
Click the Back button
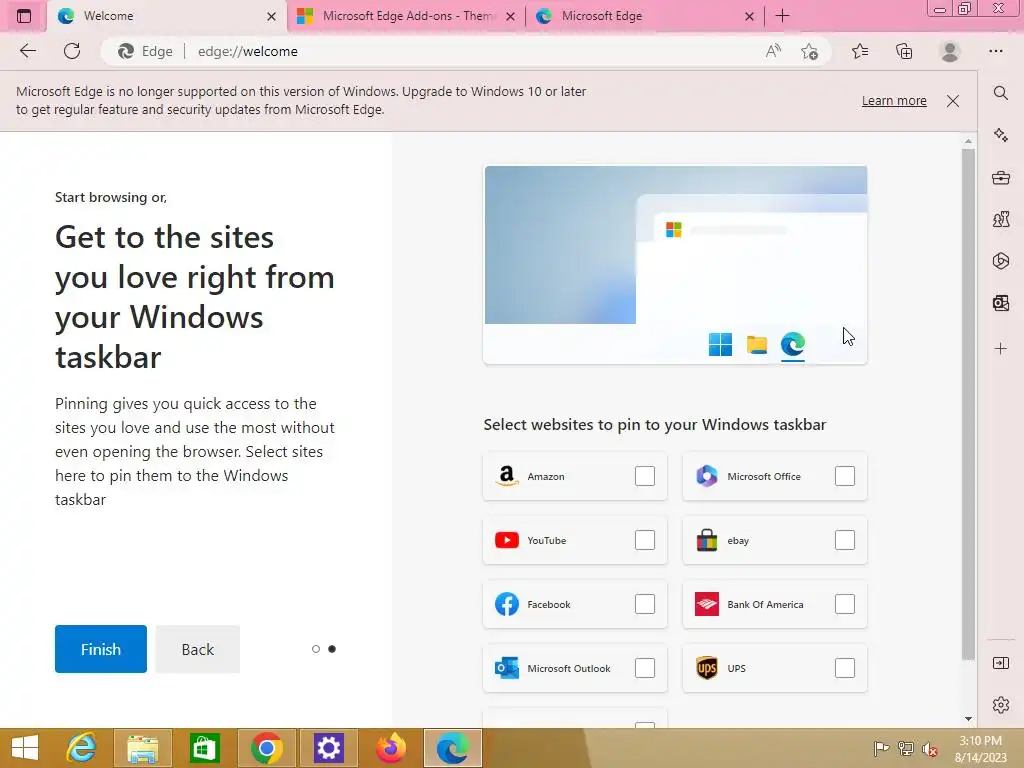tap(198, 649)
